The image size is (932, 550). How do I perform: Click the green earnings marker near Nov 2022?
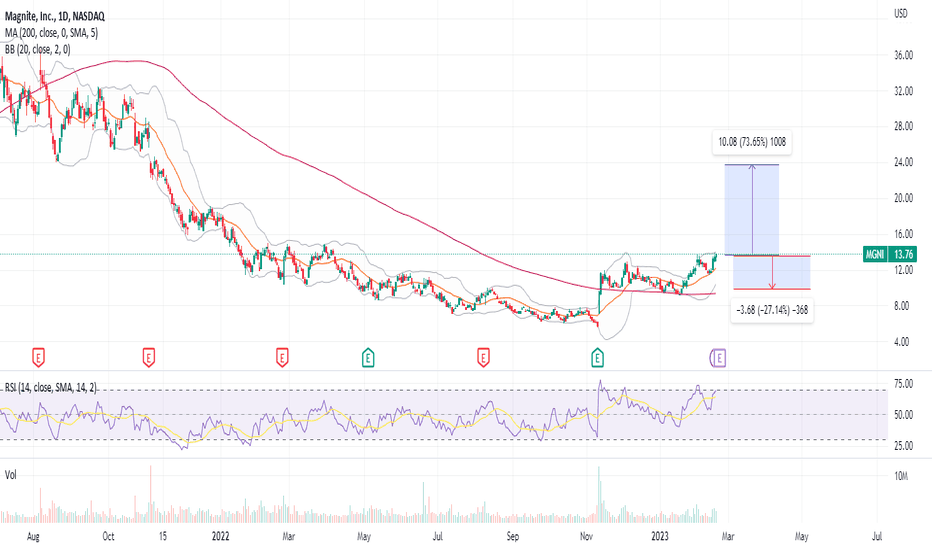click(x=597, y=357)
